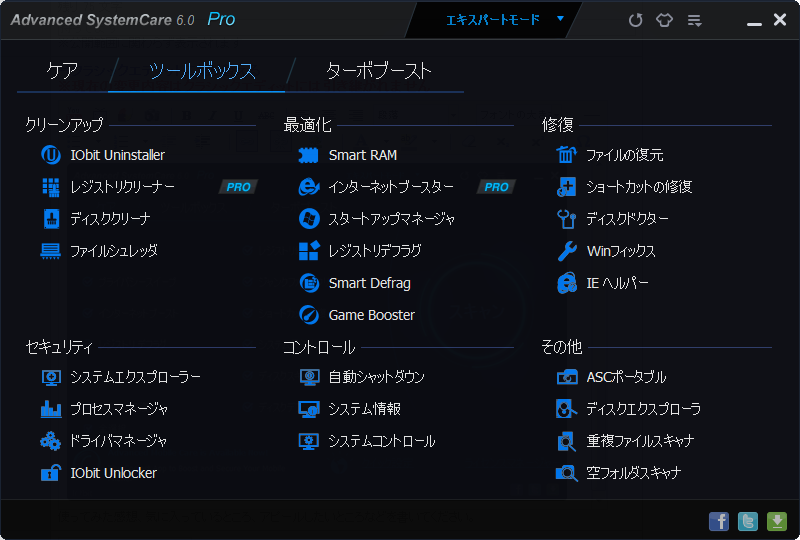
Task: Open 自動シャットダウン icon
Action: (x=309, y=378)
